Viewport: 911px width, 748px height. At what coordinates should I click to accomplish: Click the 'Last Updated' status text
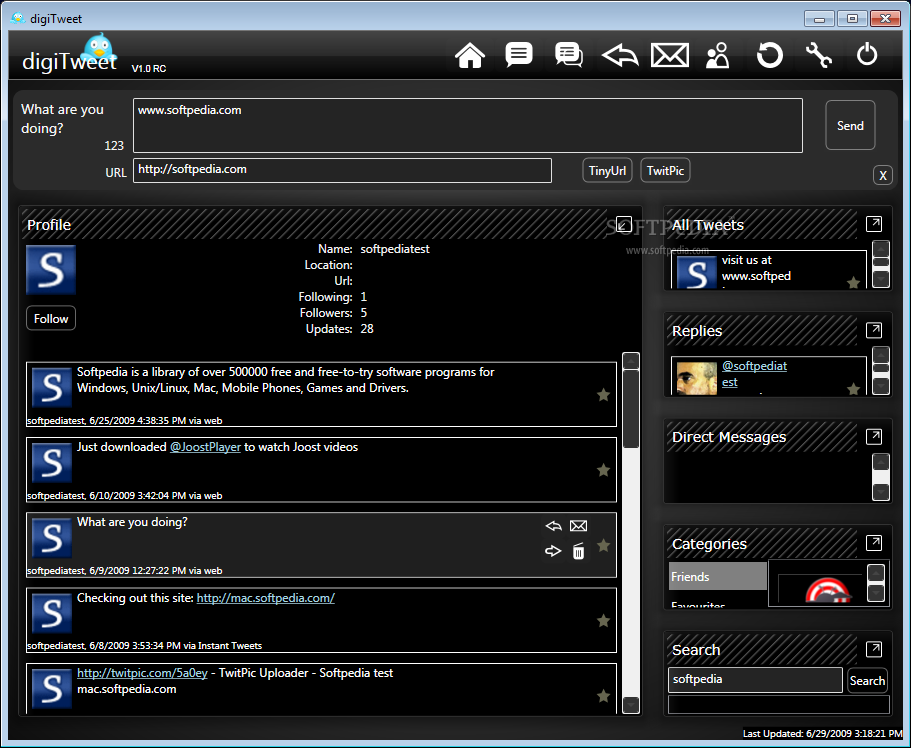point(822,733)
